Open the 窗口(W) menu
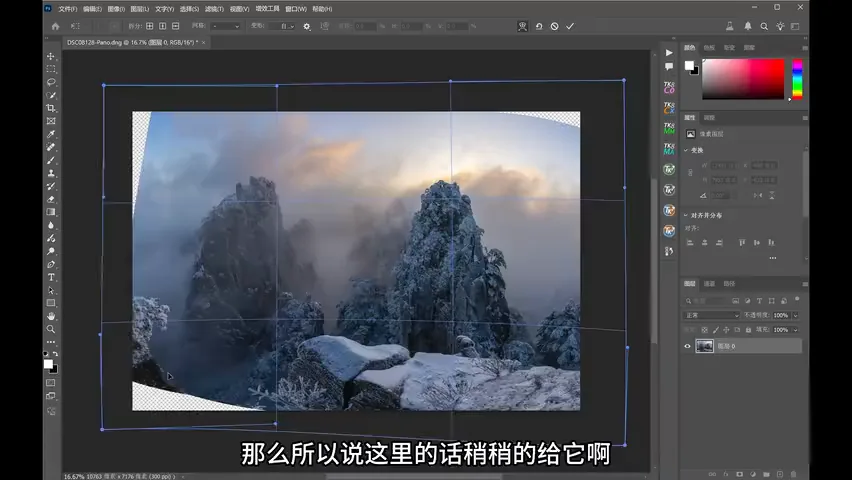The width and height of the screenshot is (852, 480). pyautogui.click(x=296, y=9)
